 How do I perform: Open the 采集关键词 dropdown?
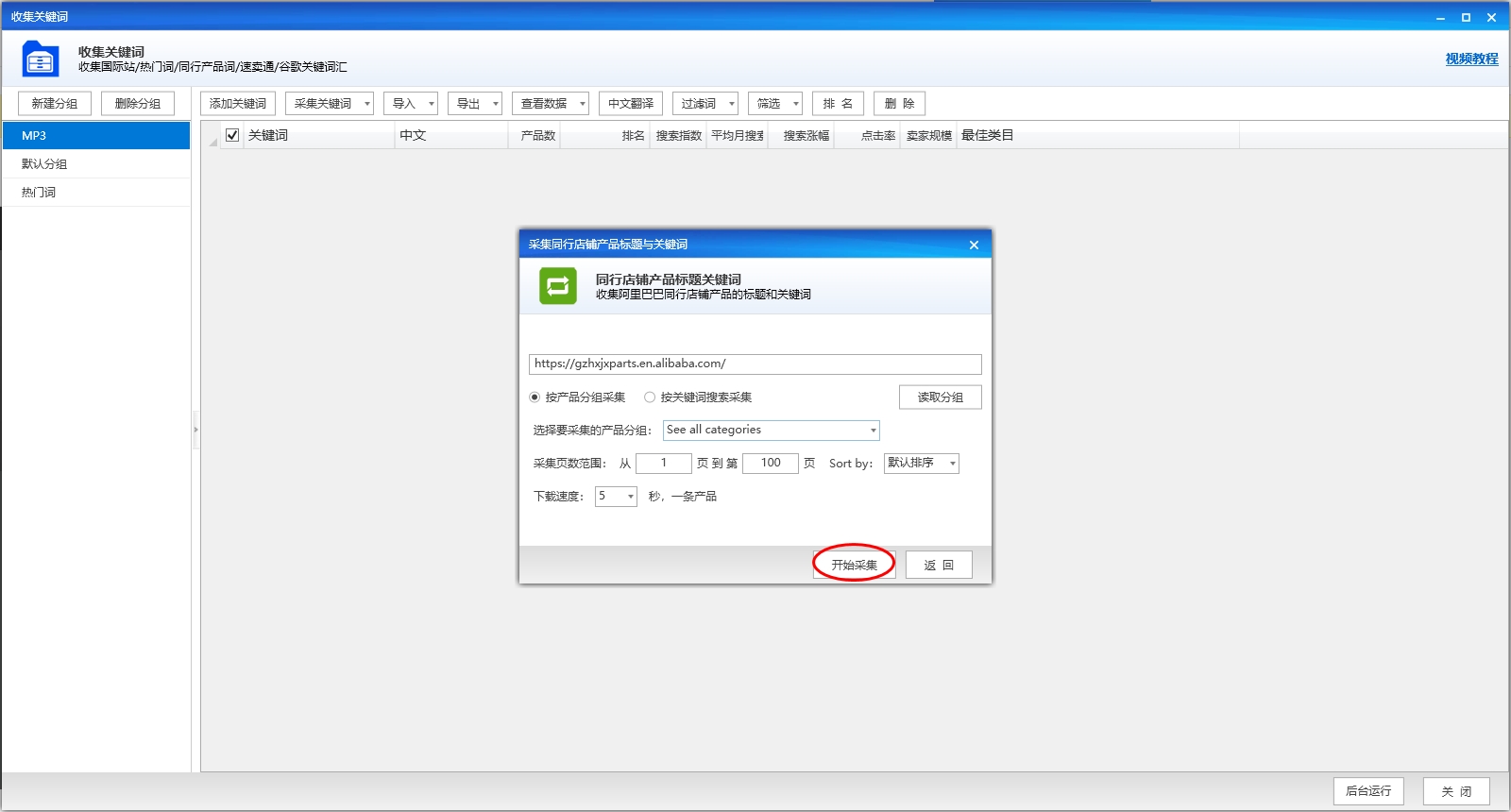coord(330,104)
